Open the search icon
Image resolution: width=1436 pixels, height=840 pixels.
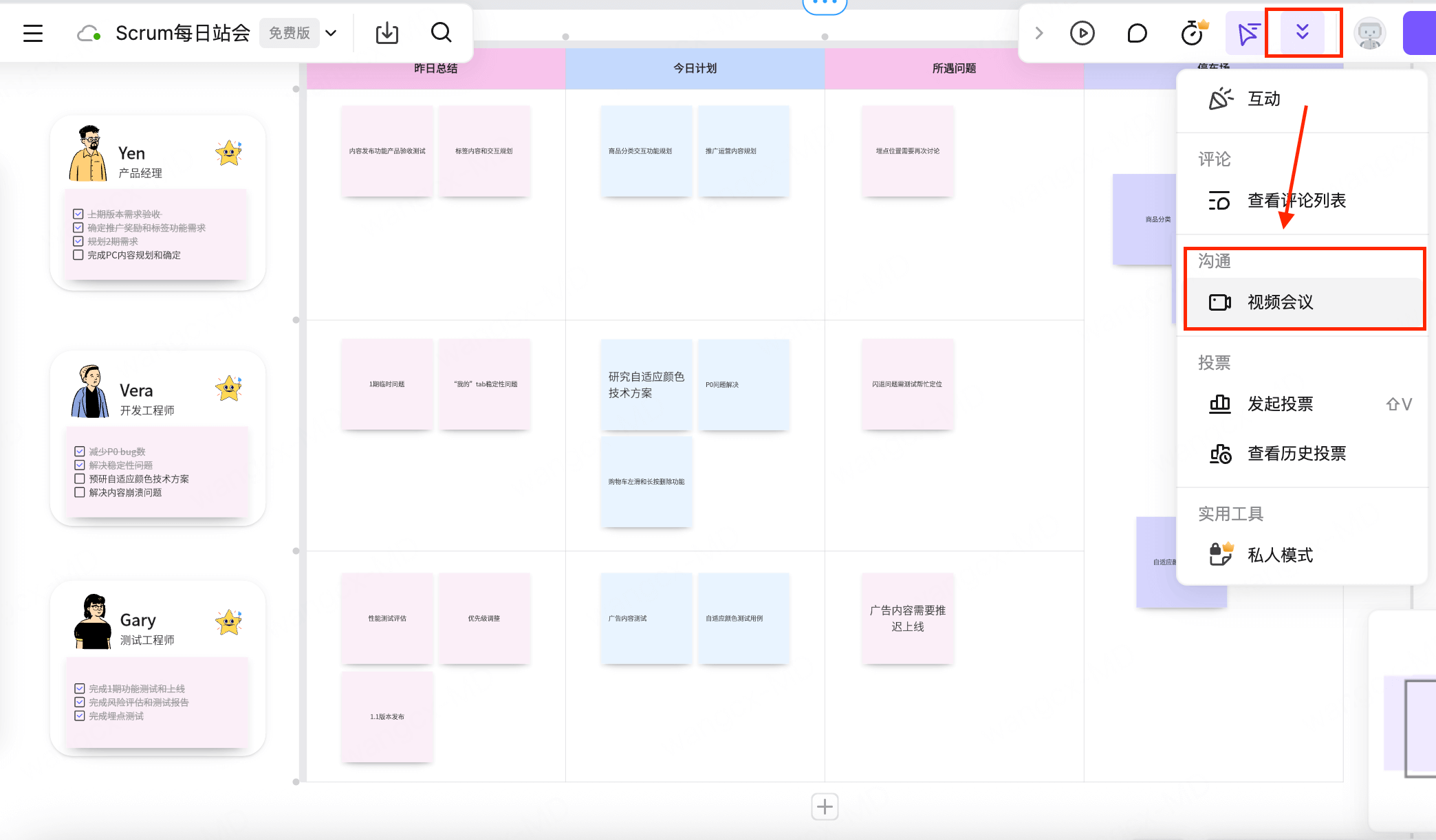click(x=441, y=32)
